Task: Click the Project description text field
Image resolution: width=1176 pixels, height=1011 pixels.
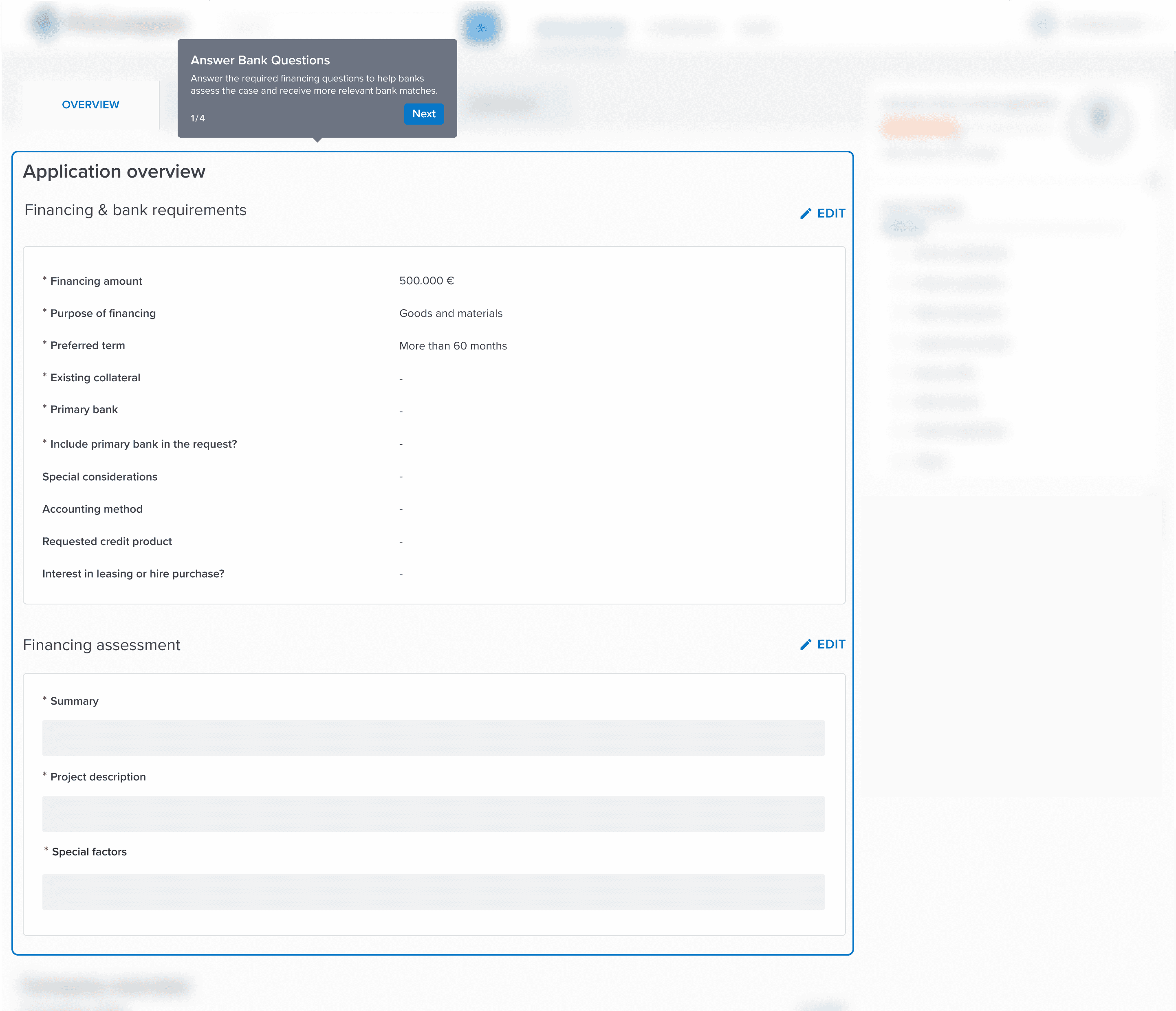Action: pos(433,813)
